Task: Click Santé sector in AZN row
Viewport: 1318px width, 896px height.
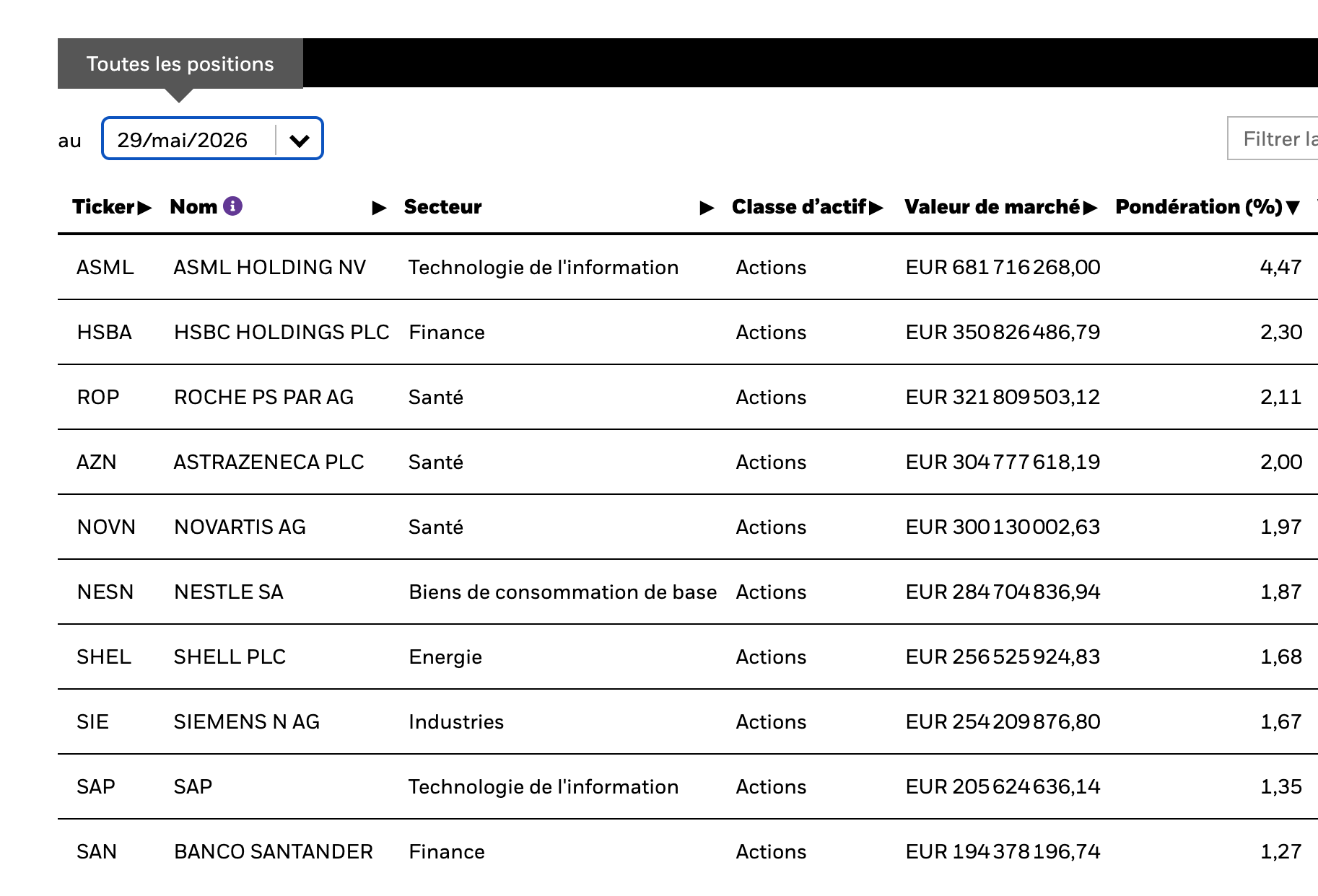Action: click(x=436, y=462)
